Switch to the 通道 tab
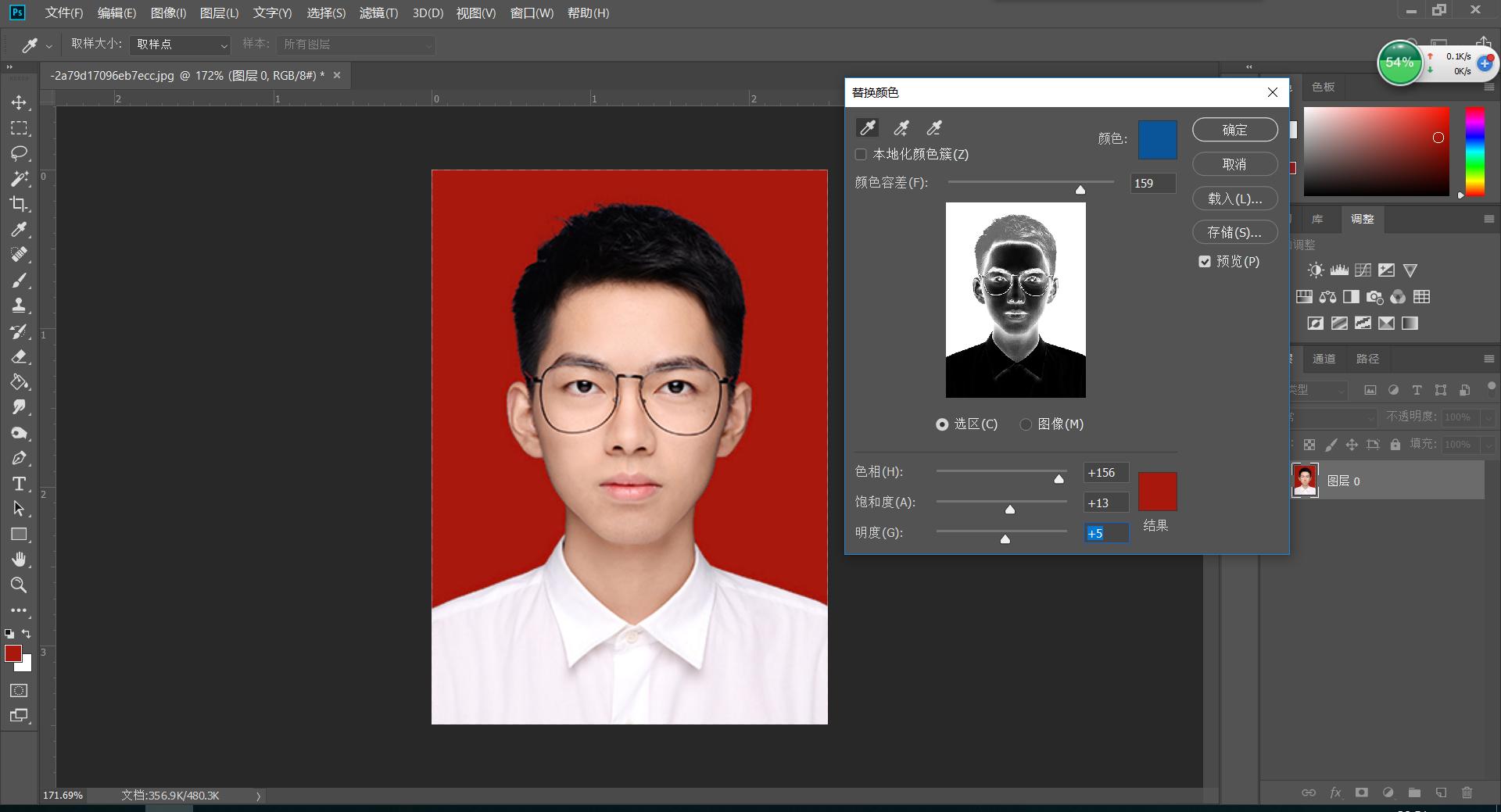Screen dimensions: 1501x812 coord(1324,358)
